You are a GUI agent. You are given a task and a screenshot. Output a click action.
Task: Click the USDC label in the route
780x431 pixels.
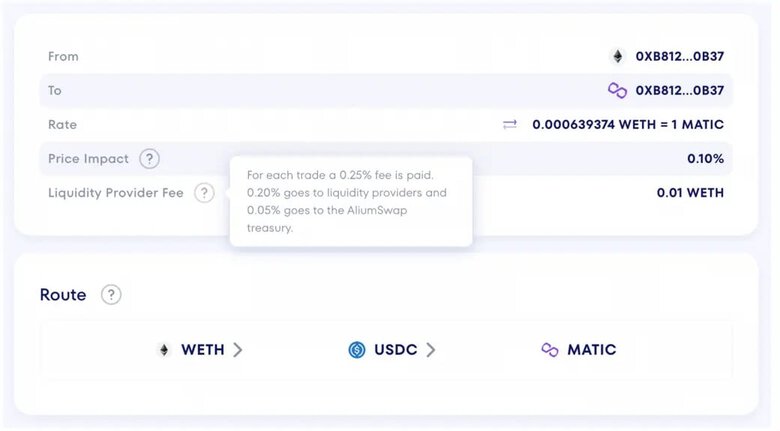[395, 350]
